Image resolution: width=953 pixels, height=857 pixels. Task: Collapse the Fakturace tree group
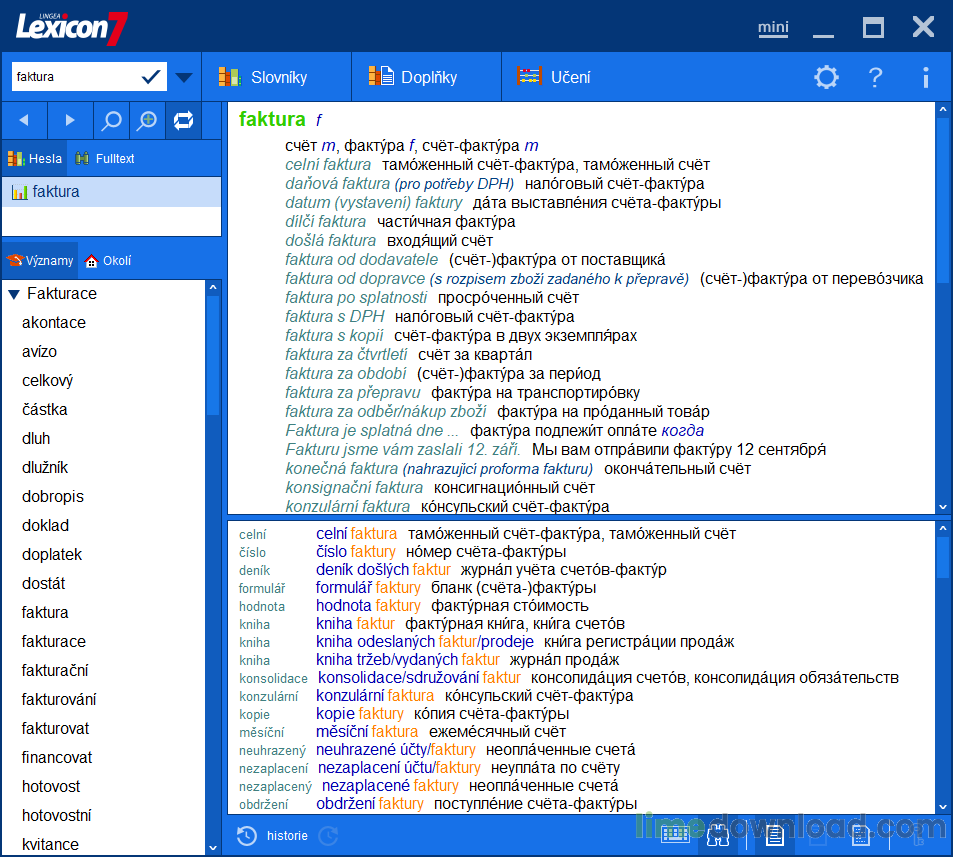[14, 294]
